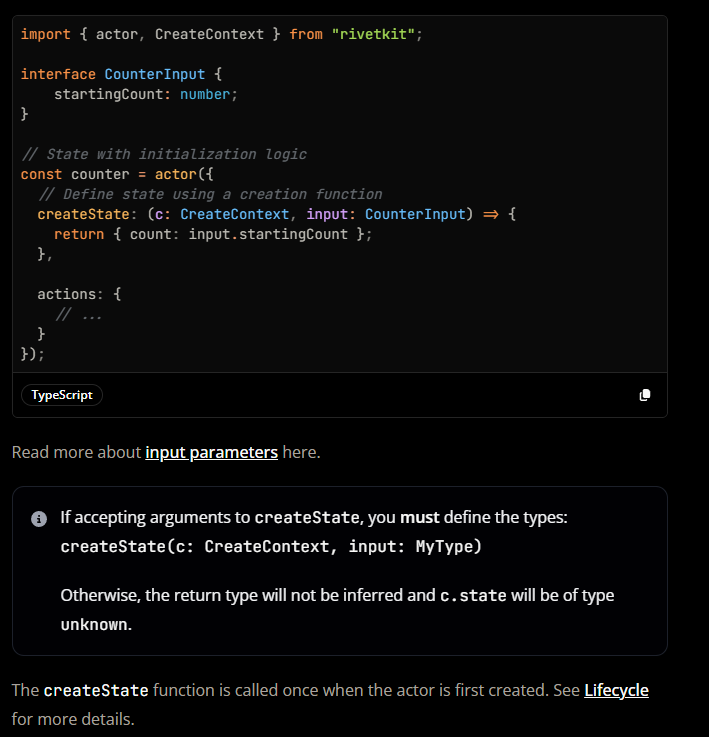Click the "Read more about" text

point(76,452)
